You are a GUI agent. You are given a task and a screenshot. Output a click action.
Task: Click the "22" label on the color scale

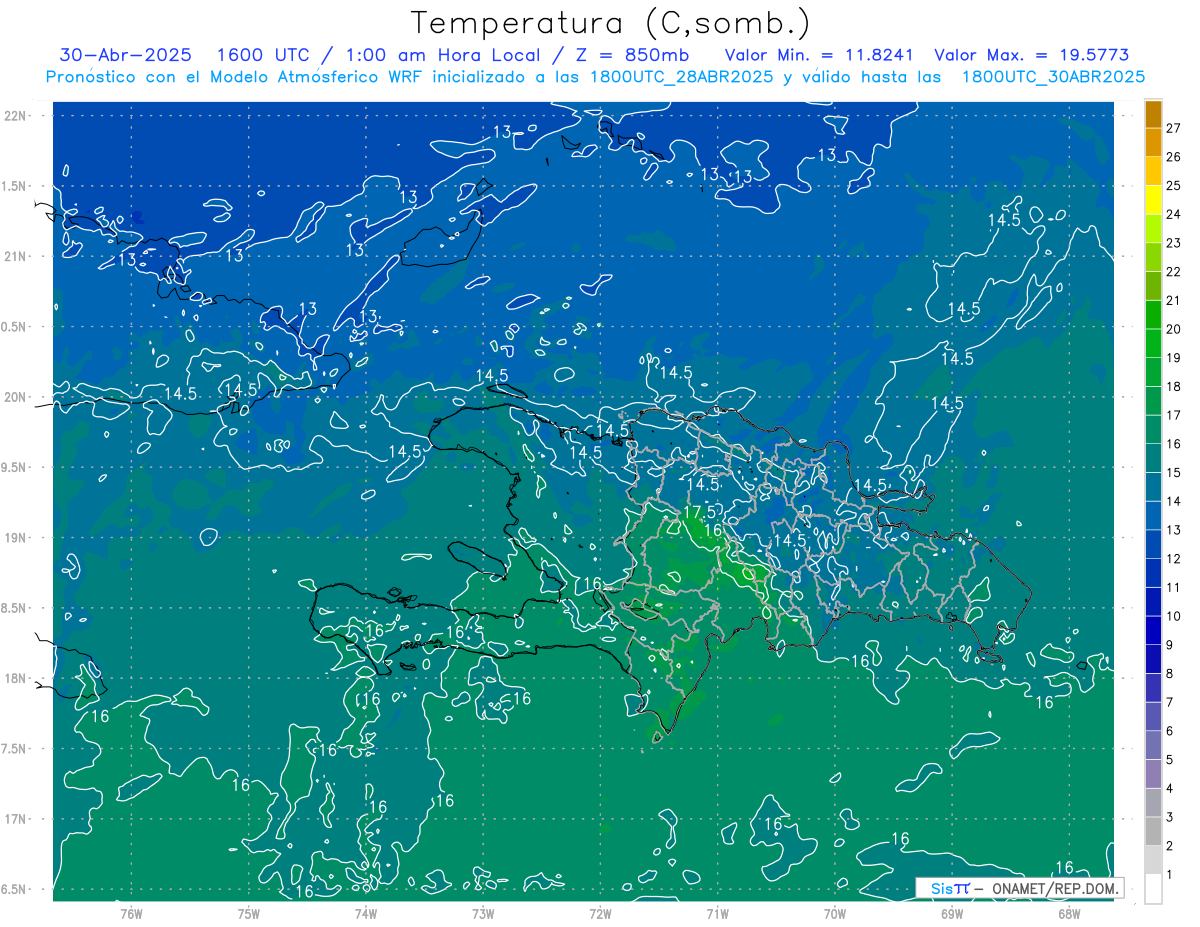(x=1174, y=272)
